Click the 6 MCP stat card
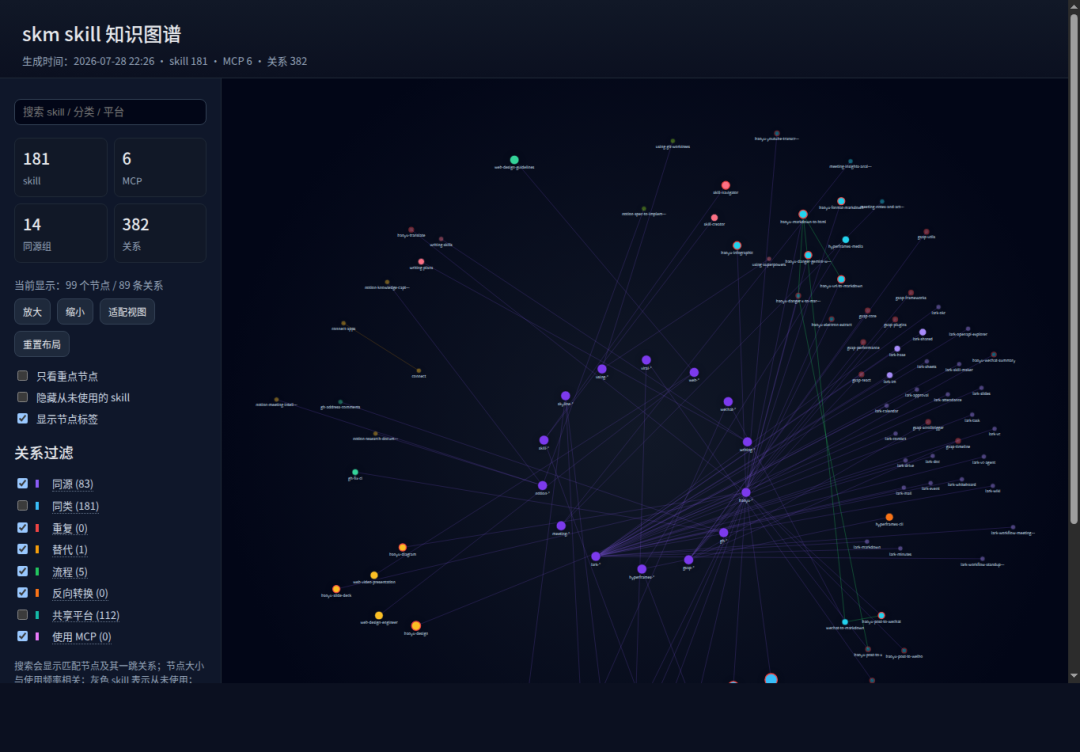This screenshot has width=1080, height=752. pos(160,167)
